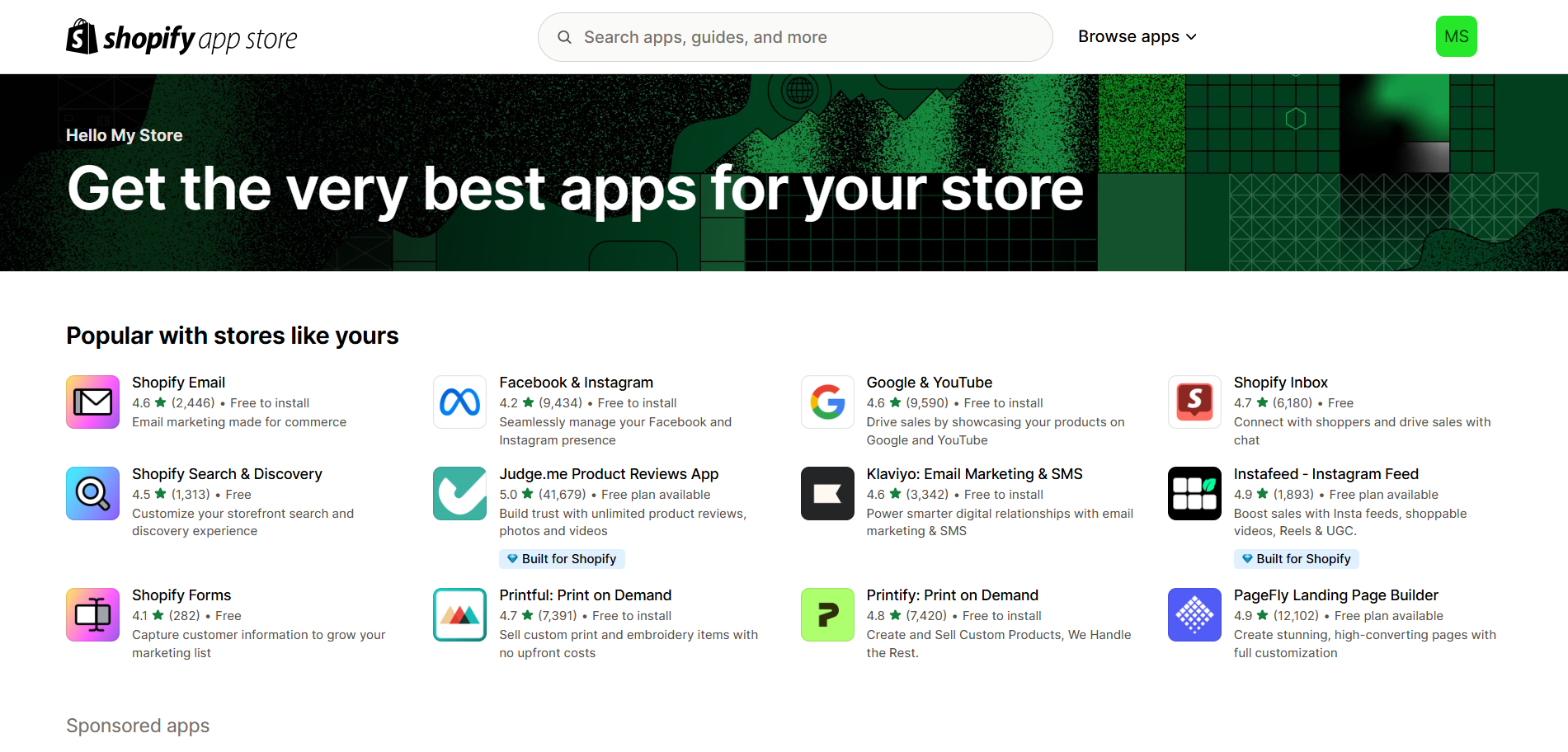
Task: Open the Shopify Email app icon
Action: tap(93, 402)
